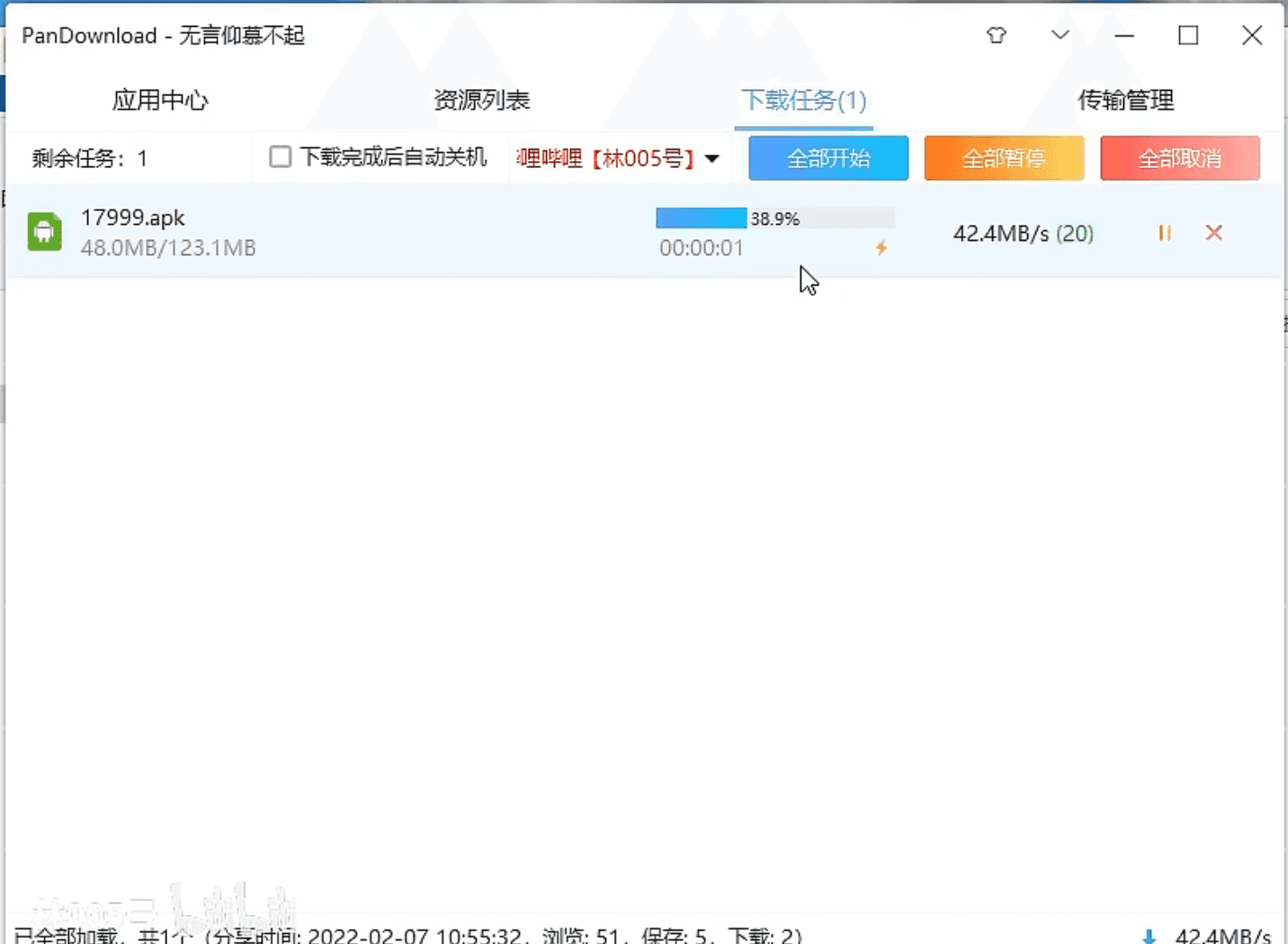Cancel the 17999.apk download with X

pyautogui.click(x=1214, y=233)
